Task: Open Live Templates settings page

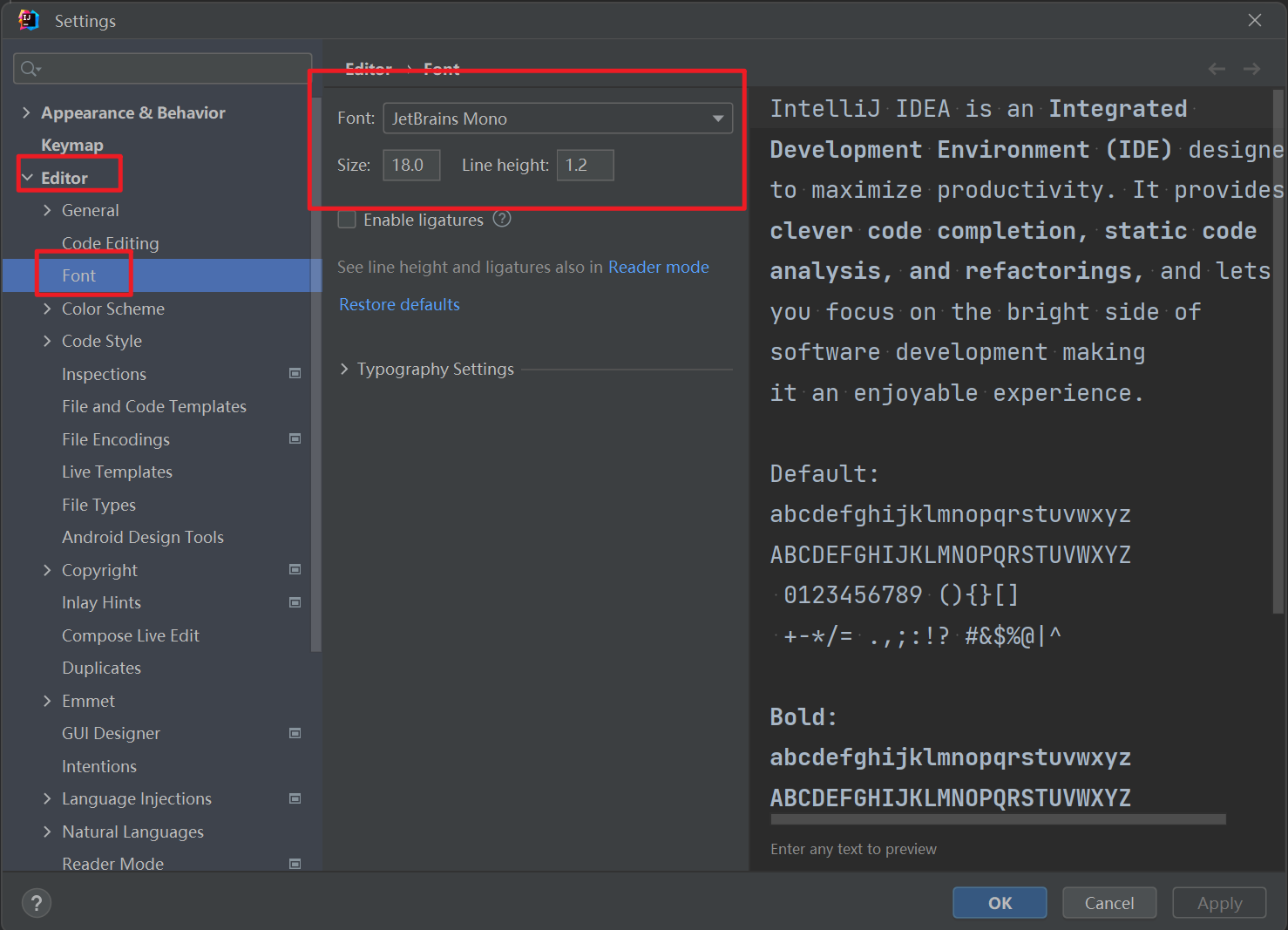Action: (x=117, y=472)
